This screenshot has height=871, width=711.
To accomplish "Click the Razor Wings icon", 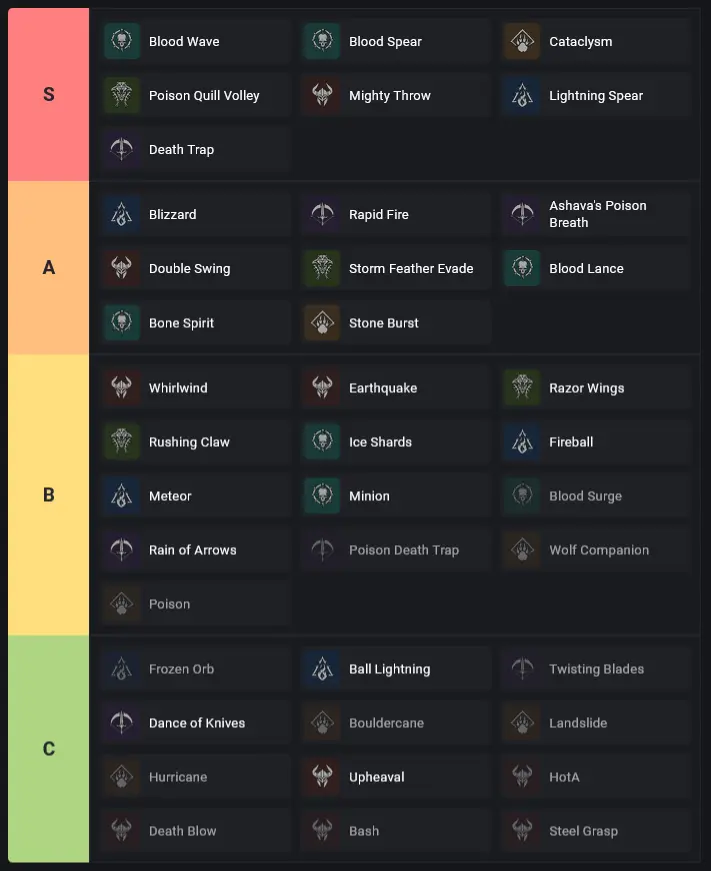I will click(521, 388).
